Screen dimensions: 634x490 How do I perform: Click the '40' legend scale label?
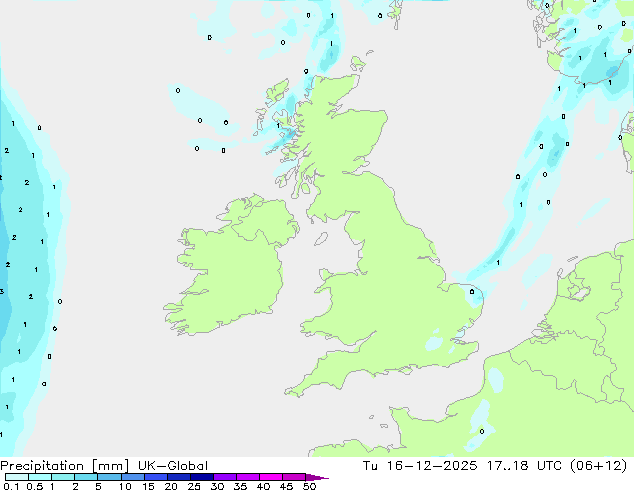tap(263, 486)
